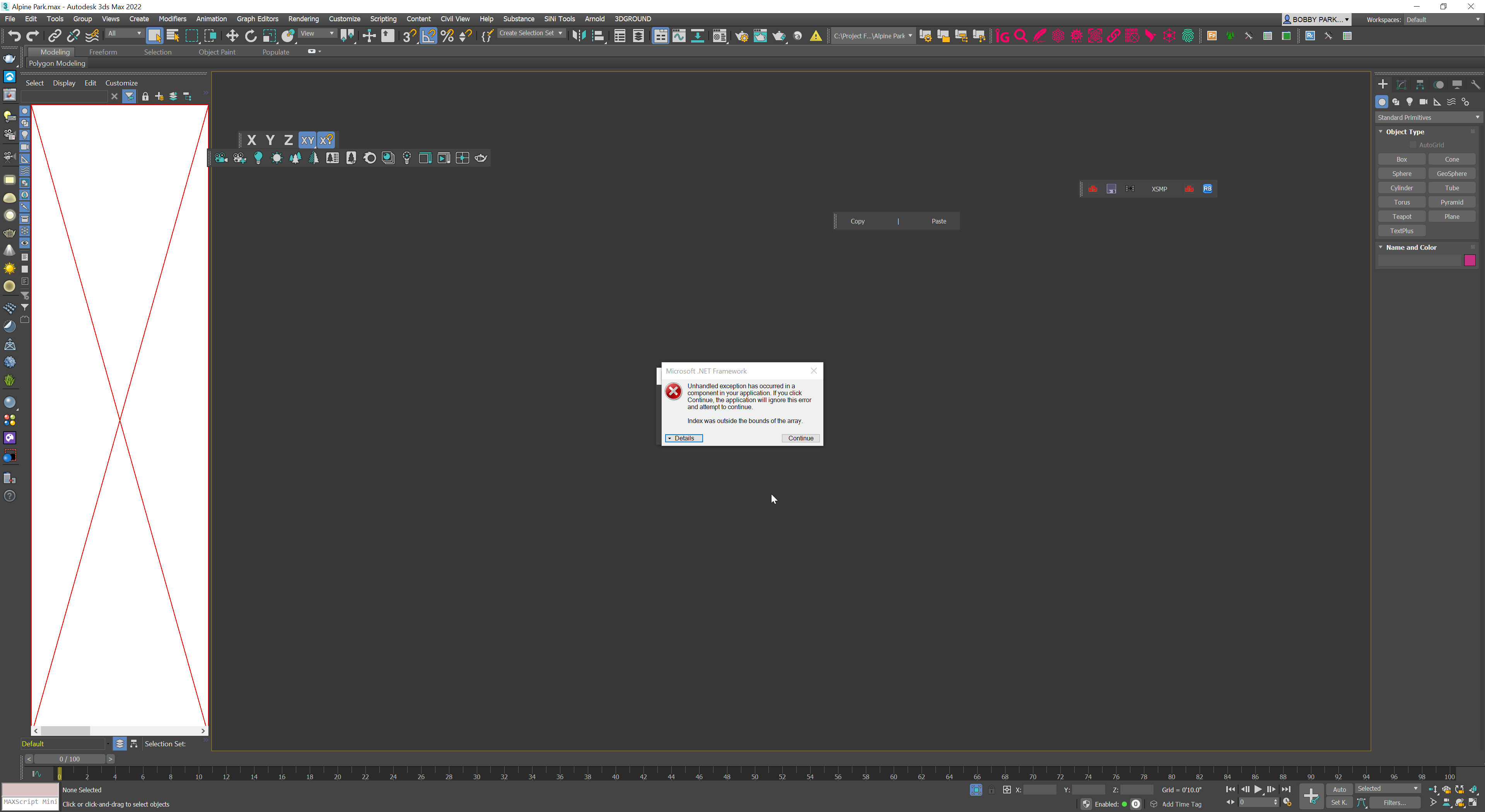Open the Utilities wrench panel icon
This screenshot has width=1485, height=812.
pos(1475,84)
